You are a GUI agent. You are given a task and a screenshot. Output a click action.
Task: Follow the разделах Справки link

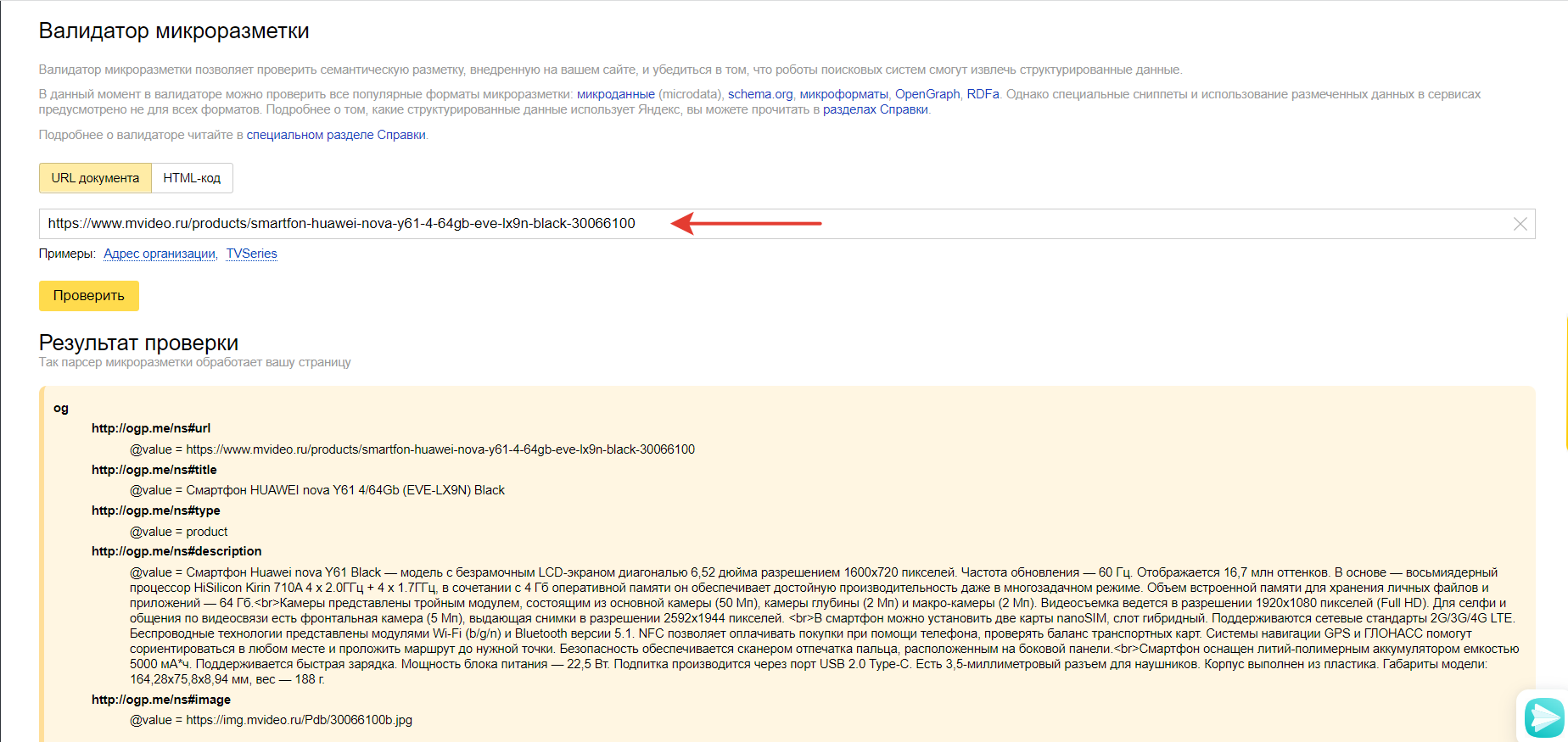[x=876, y=109]
